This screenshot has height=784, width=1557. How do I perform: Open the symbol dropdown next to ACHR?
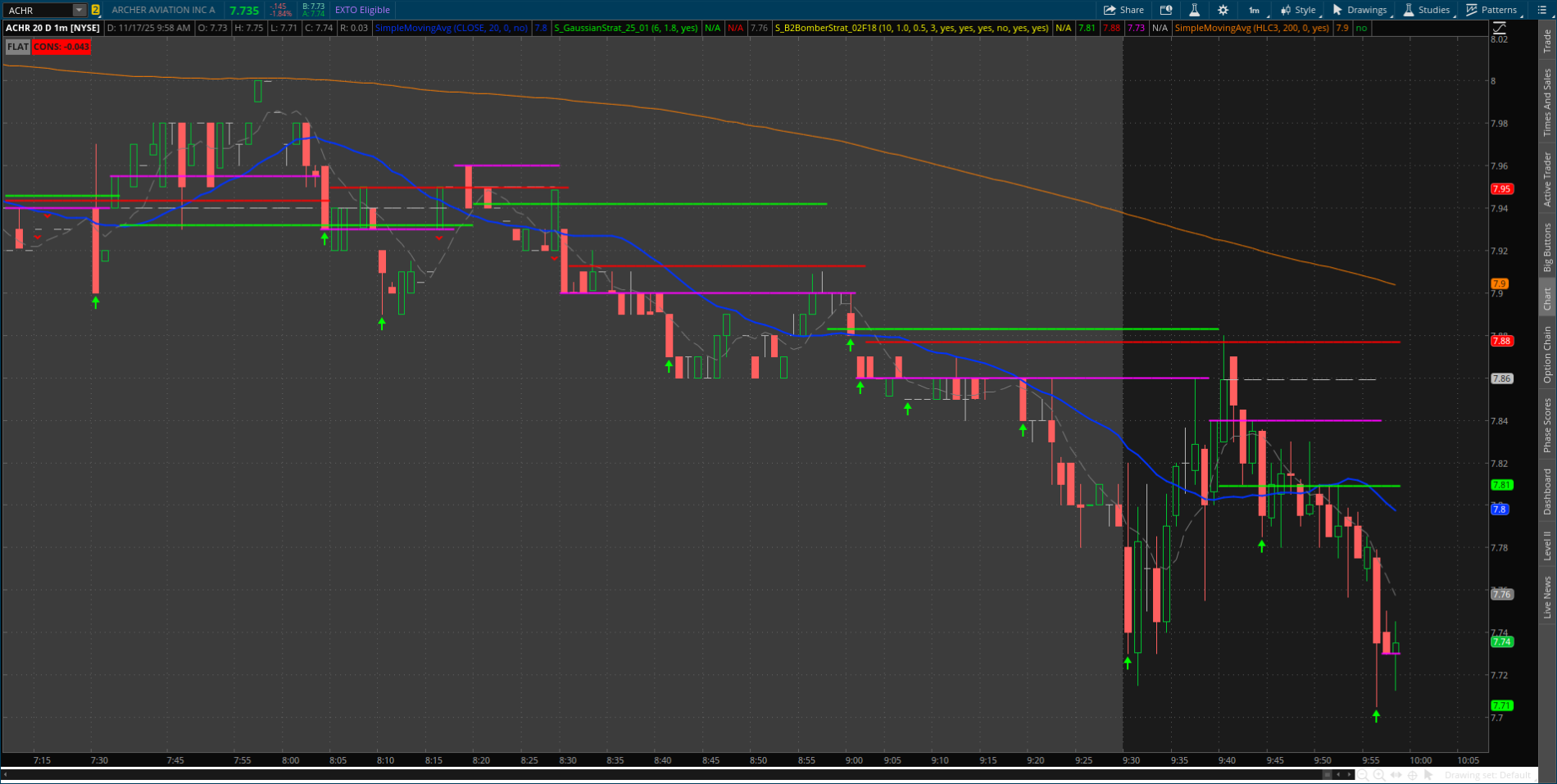(x=79, y=10)
